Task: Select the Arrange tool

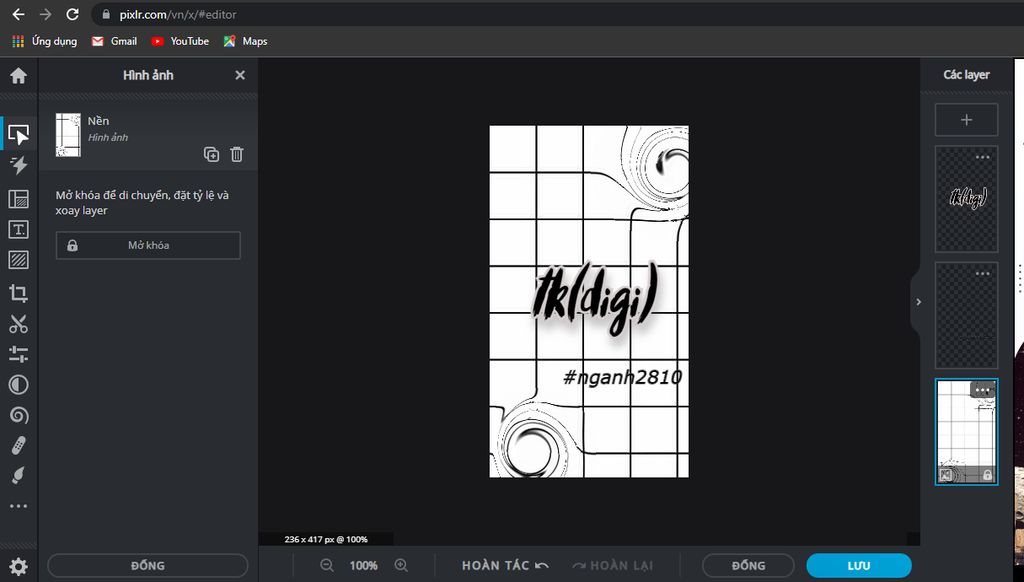Action: [18, 135]
